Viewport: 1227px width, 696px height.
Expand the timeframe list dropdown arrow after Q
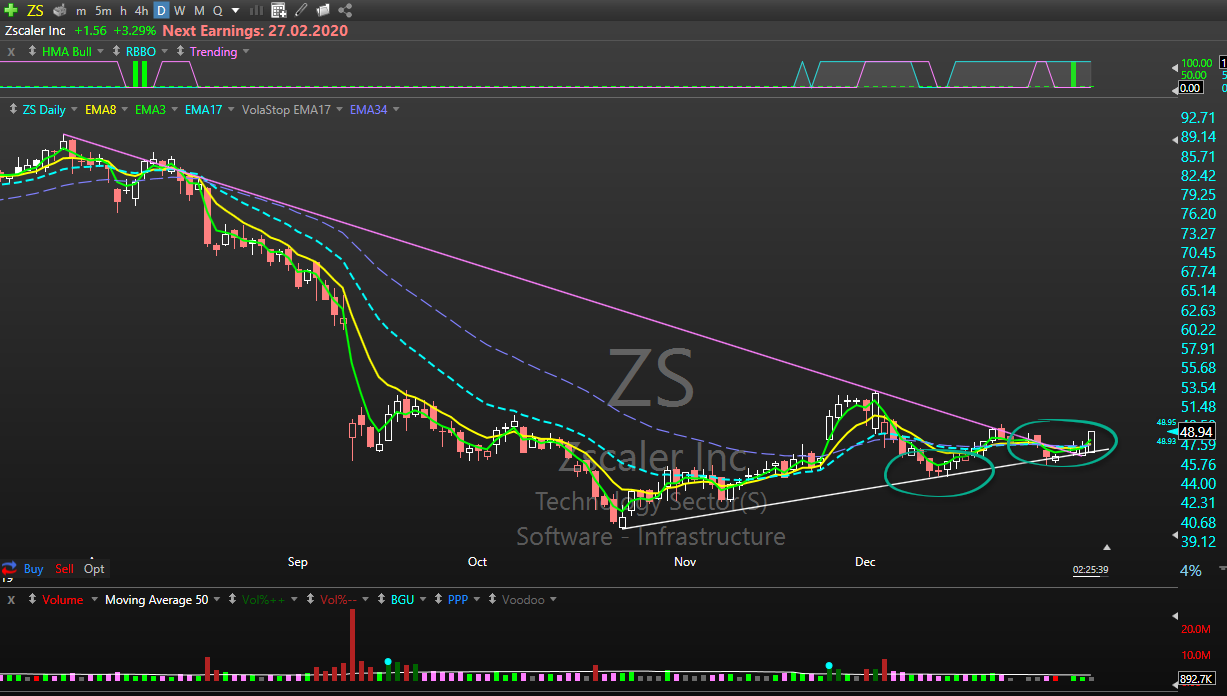click(235, 10)
